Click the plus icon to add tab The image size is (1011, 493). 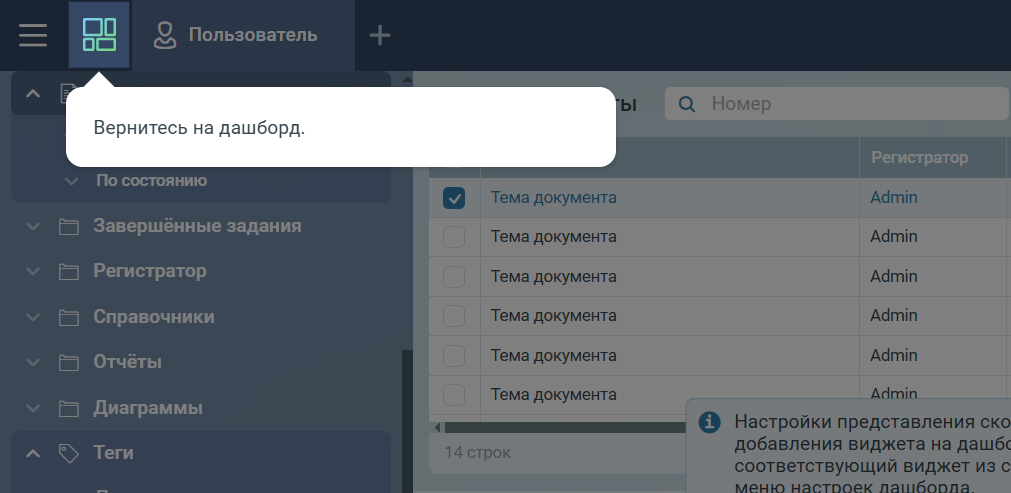tap(380, 35)
